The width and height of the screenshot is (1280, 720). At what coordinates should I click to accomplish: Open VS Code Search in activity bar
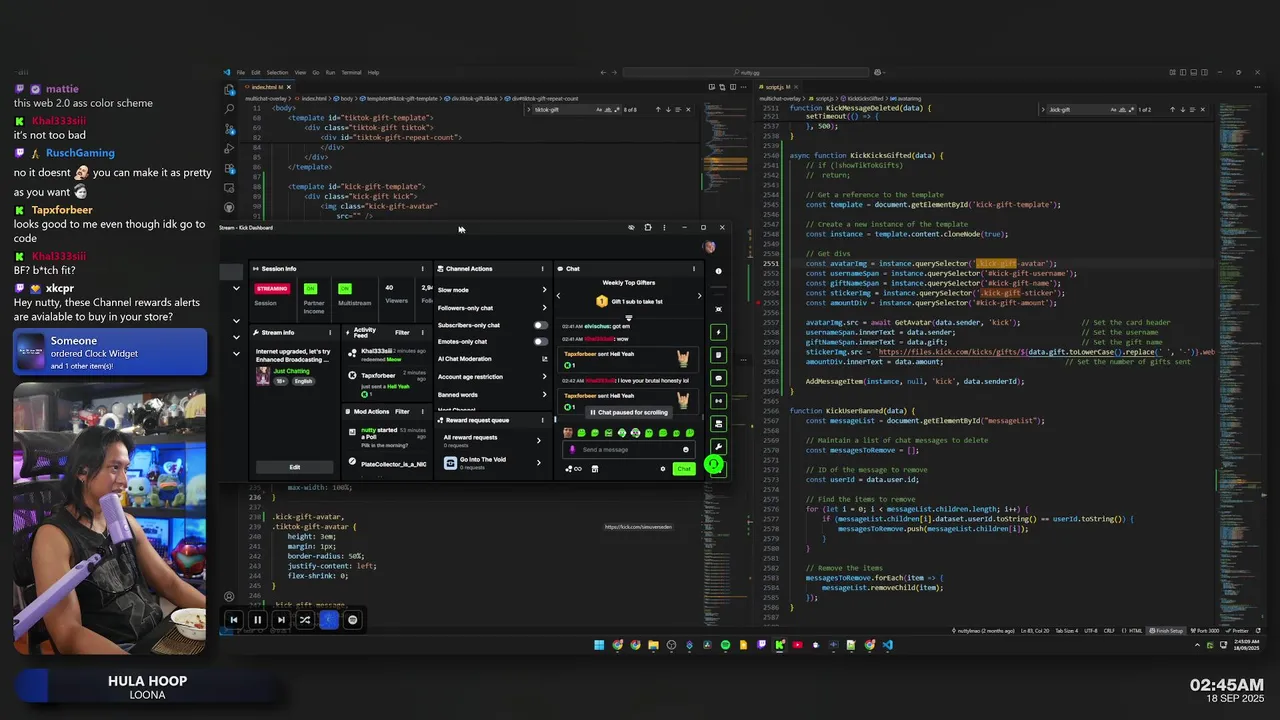tap(229, 109)
